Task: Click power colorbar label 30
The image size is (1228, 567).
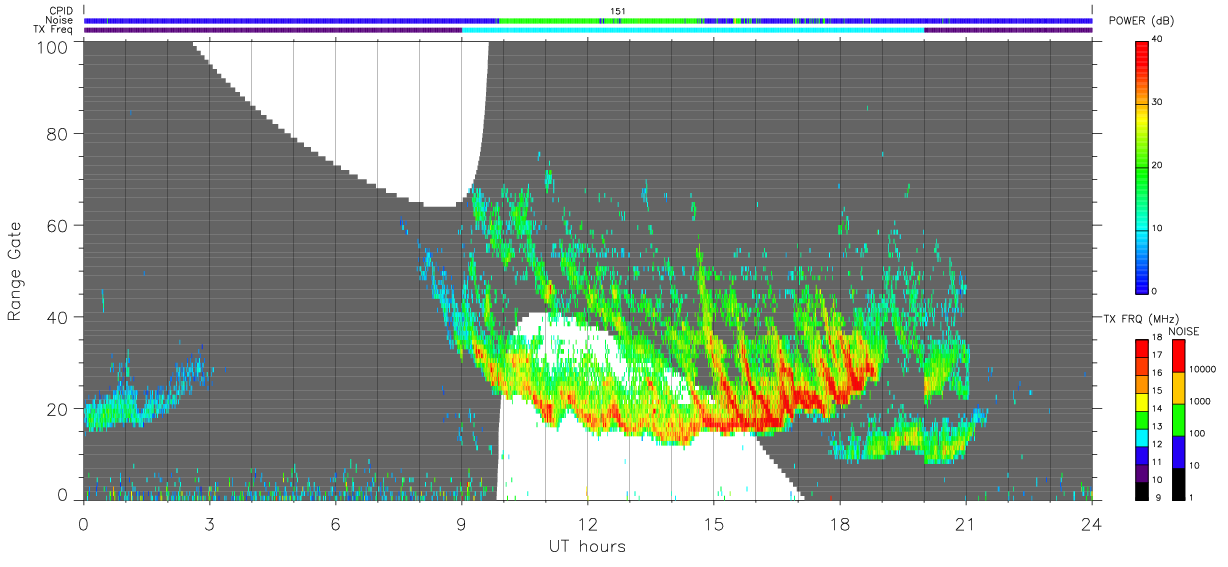Action: click(x=1158, y=103)
